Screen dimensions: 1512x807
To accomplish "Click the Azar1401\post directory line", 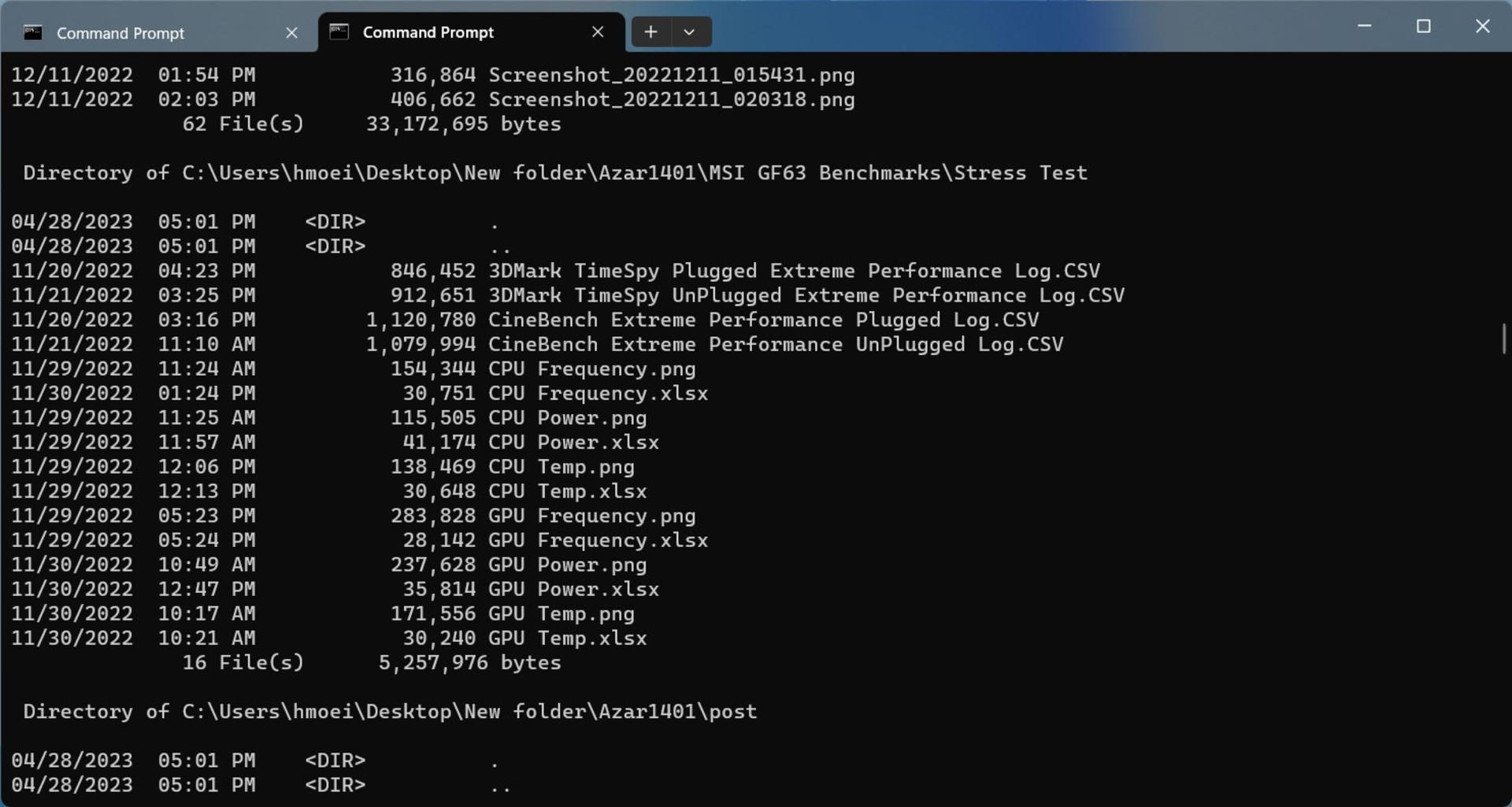I will click(390, 712).
